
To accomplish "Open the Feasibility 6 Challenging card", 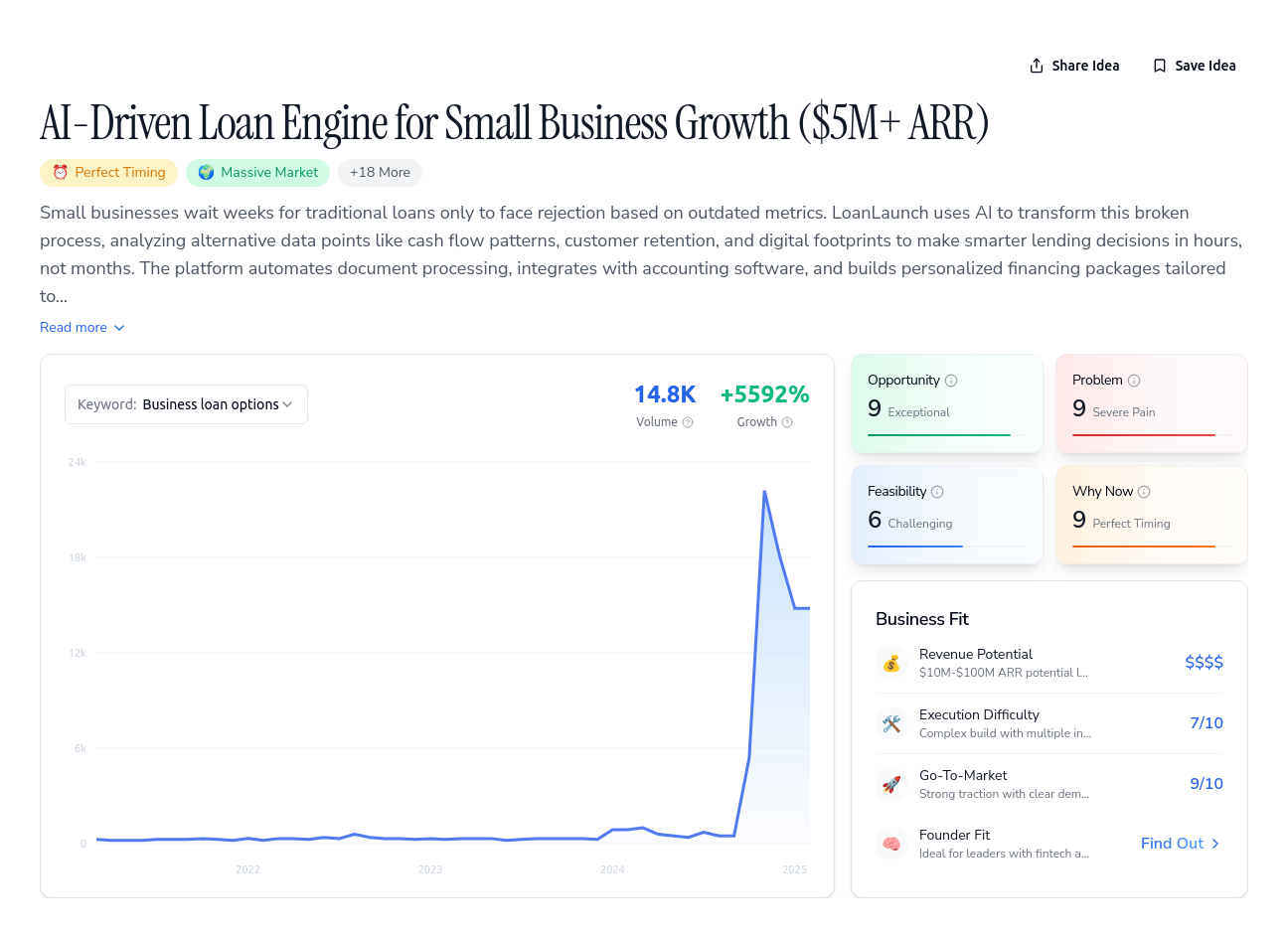I will (x=947, y=515).
